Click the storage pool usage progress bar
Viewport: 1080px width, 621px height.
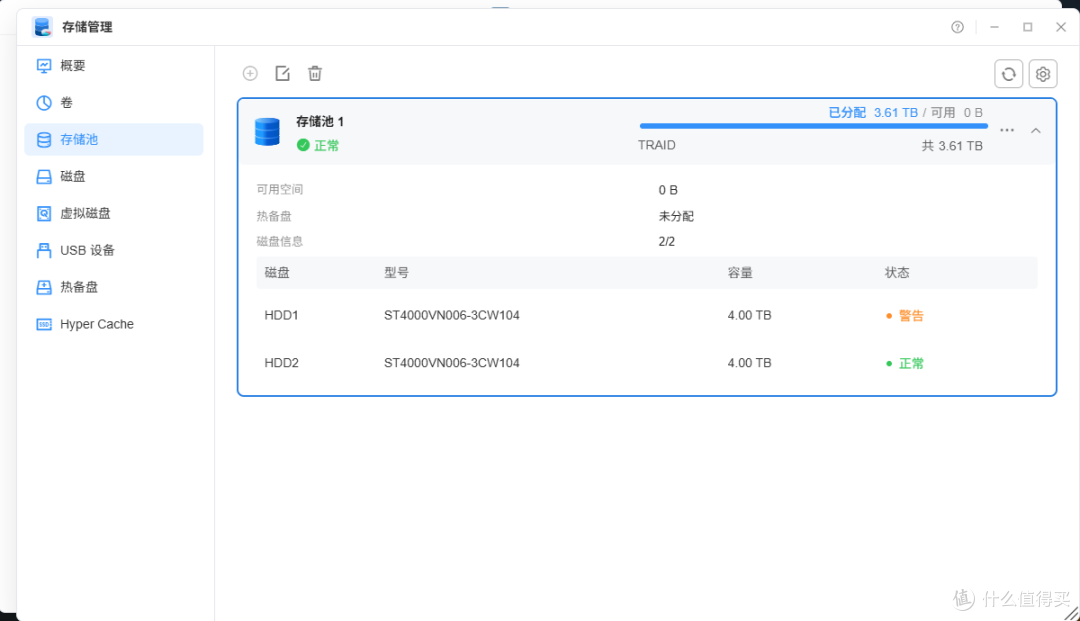click(813, 126)
